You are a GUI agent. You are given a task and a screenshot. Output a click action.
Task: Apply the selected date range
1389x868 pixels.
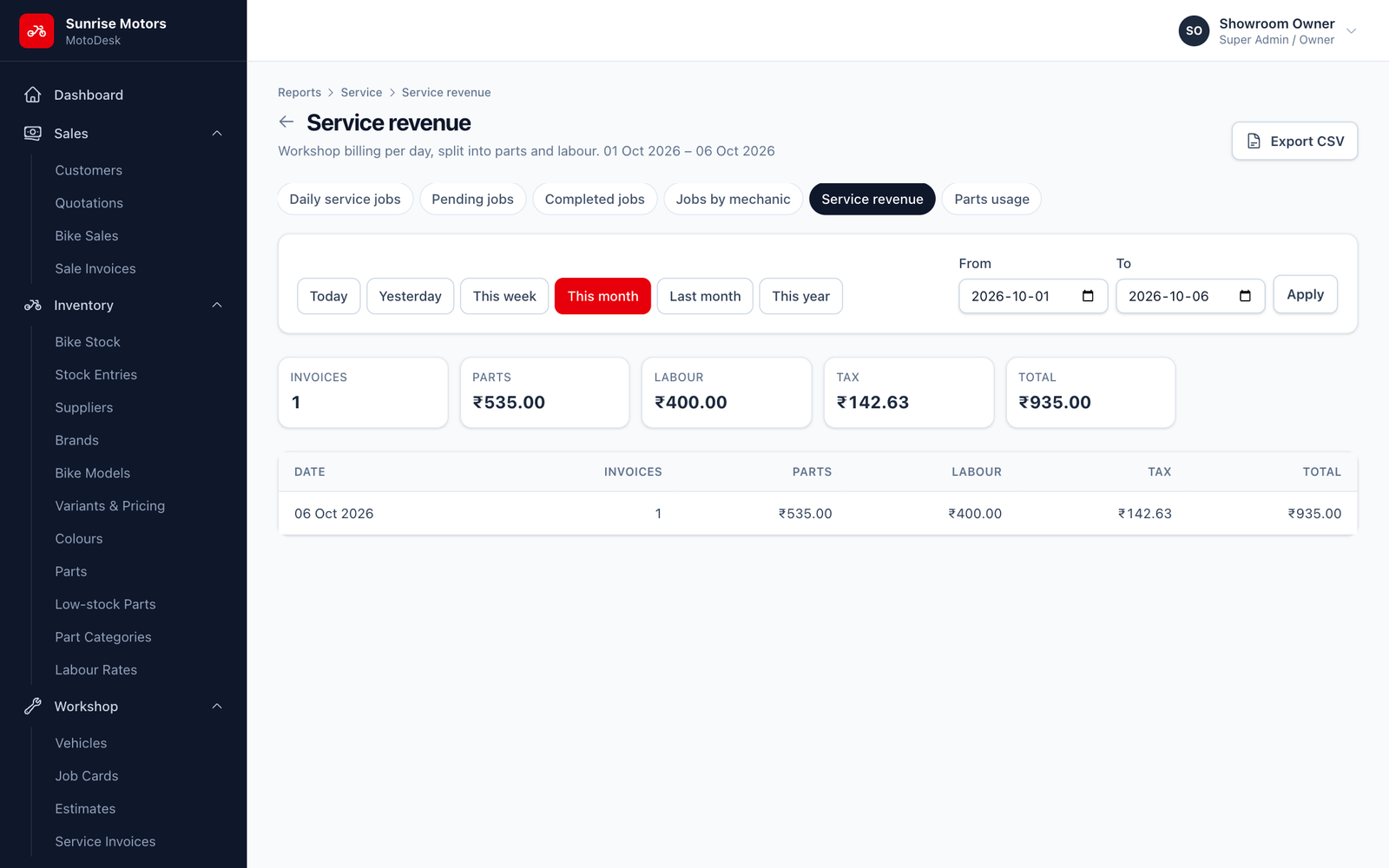click(x=1305, y=294)
